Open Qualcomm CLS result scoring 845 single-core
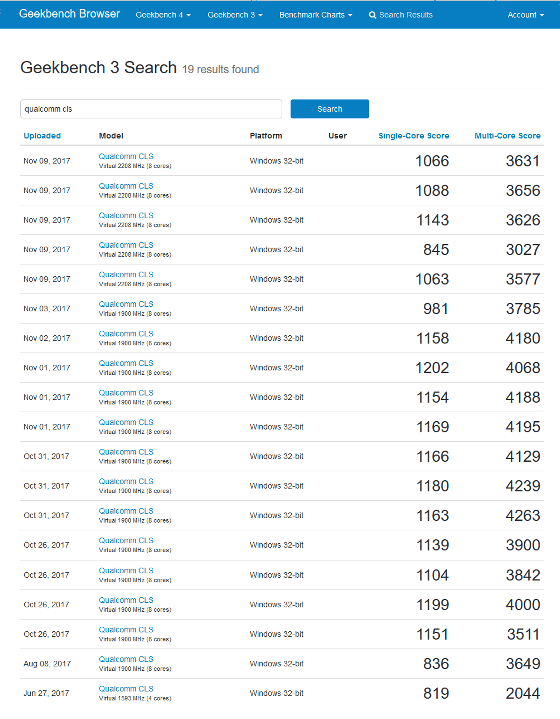The width and height of the screenshot is (560, 719). 126,245
